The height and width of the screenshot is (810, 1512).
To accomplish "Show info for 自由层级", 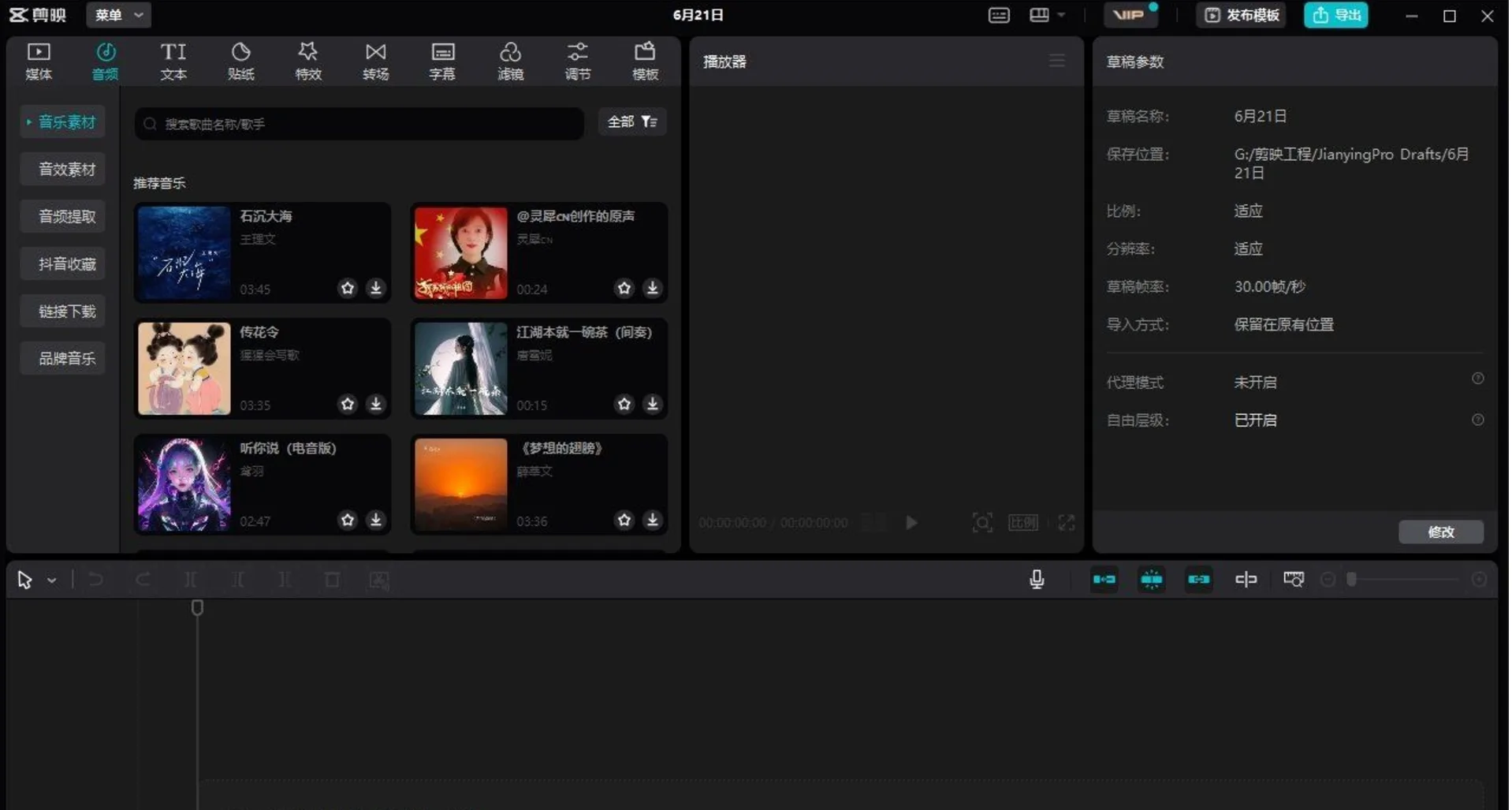I will point(1478,420).
